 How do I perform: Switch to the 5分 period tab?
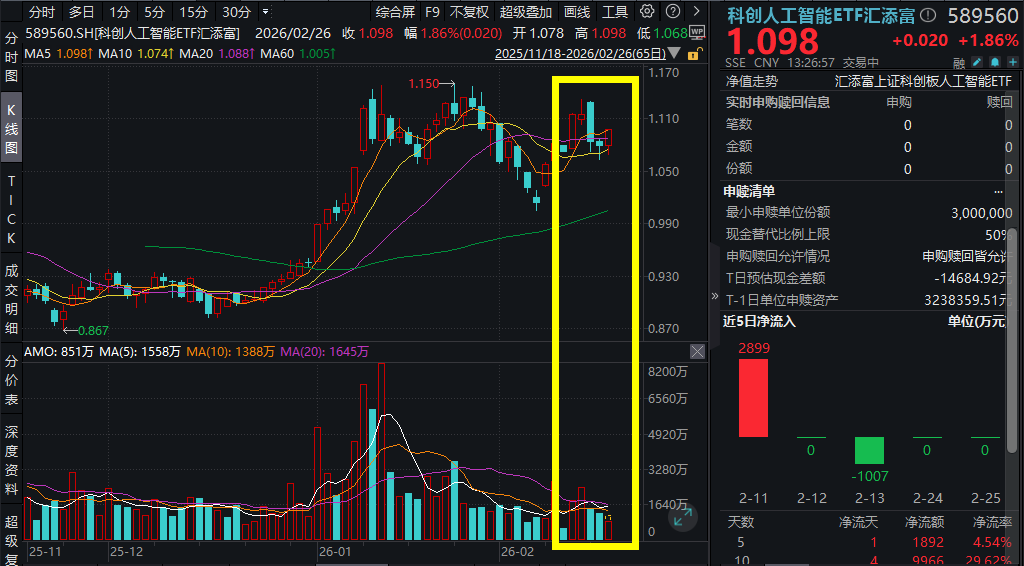coord(154,12)
